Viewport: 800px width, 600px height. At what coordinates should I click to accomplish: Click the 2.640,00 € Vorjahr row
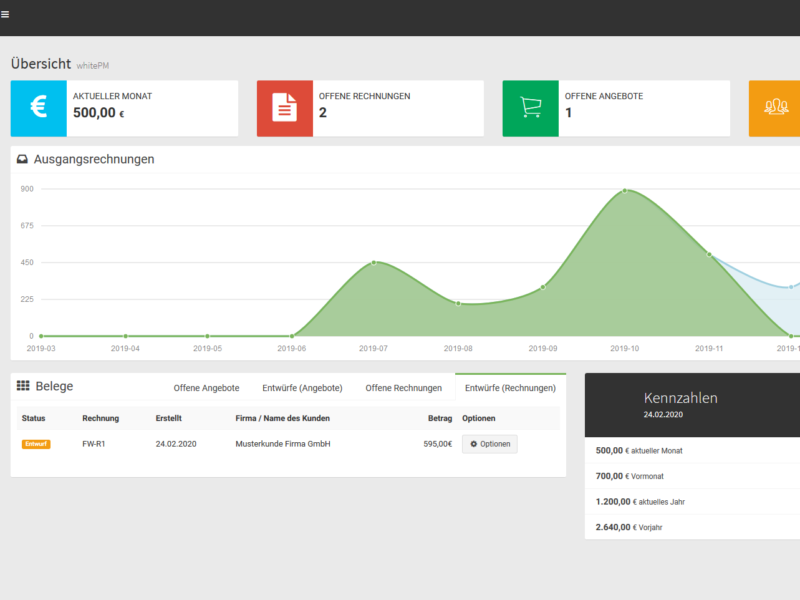point(692,527)
